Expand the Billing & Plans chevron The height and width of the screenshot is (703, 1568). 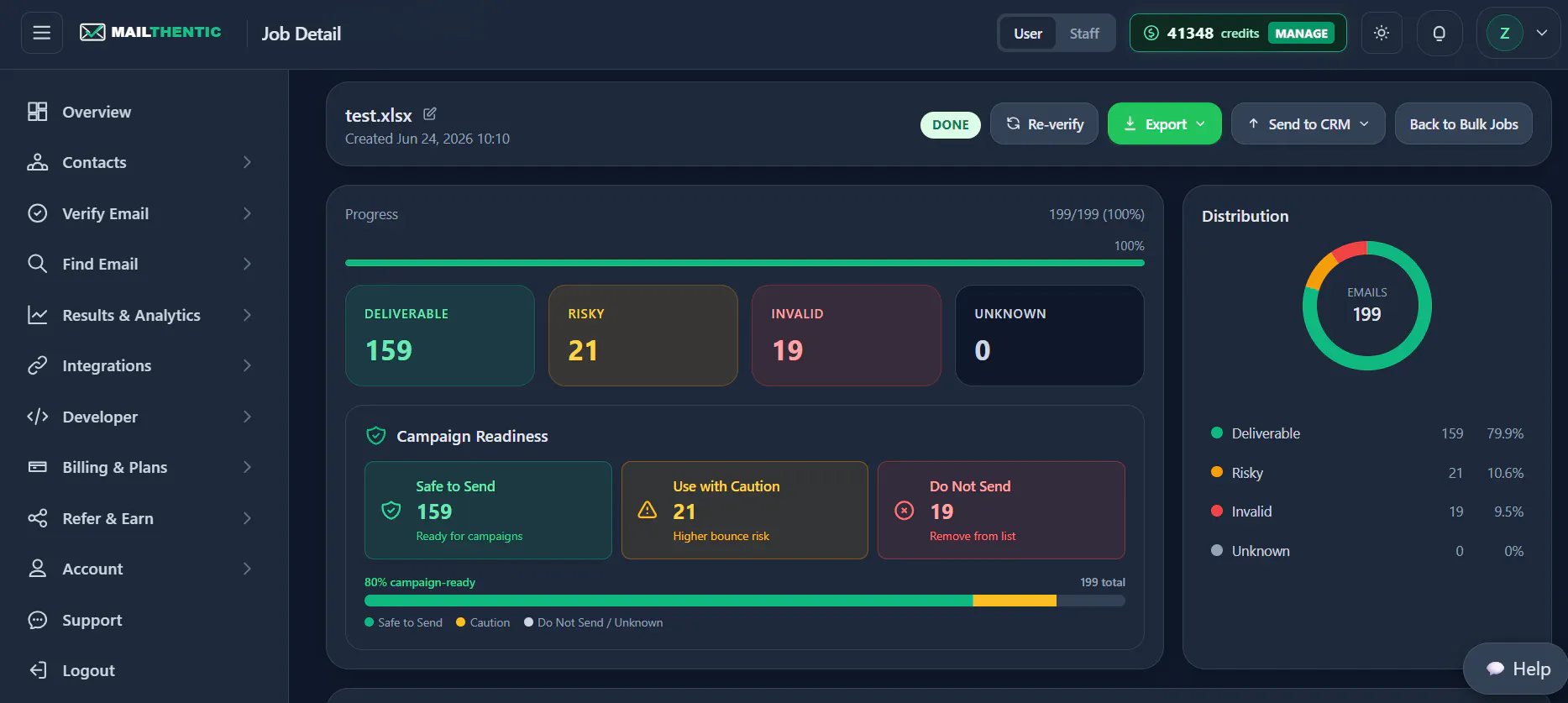pos(247,467)
